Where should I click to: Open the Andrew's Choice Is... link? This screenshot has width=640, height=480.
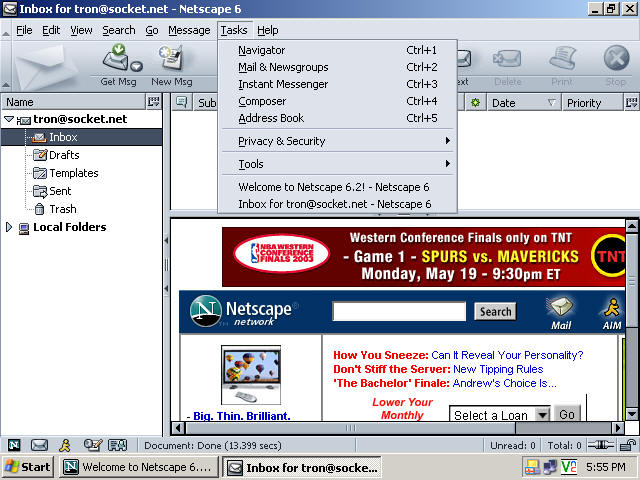point(504,383)
